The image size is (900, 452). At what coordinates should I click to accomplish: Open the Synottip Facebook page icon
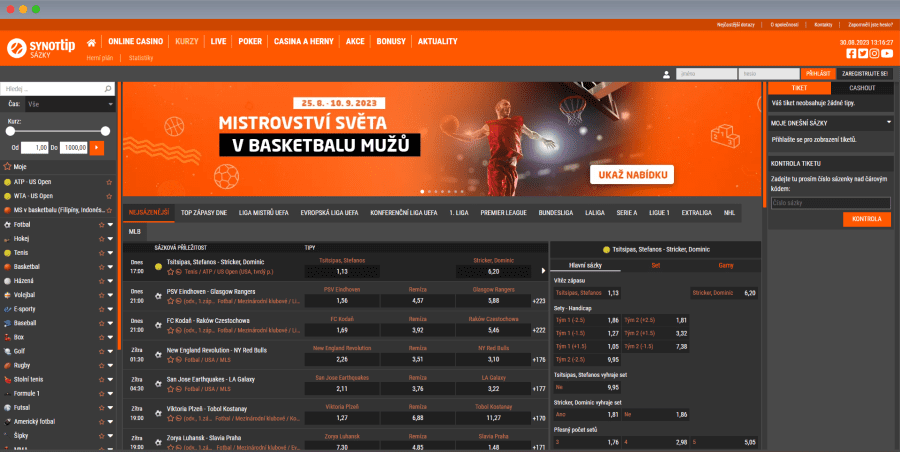tap(851, 54)
